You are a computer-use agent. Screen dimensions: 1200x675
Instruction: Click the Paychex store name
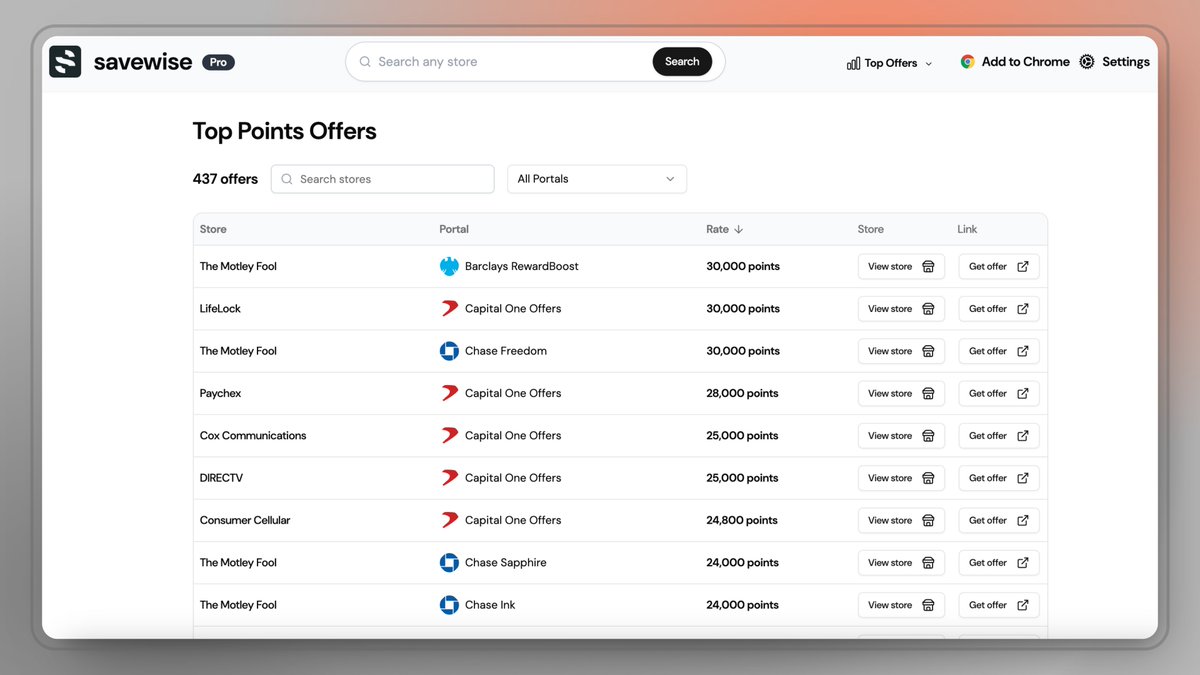pos(221,393)
